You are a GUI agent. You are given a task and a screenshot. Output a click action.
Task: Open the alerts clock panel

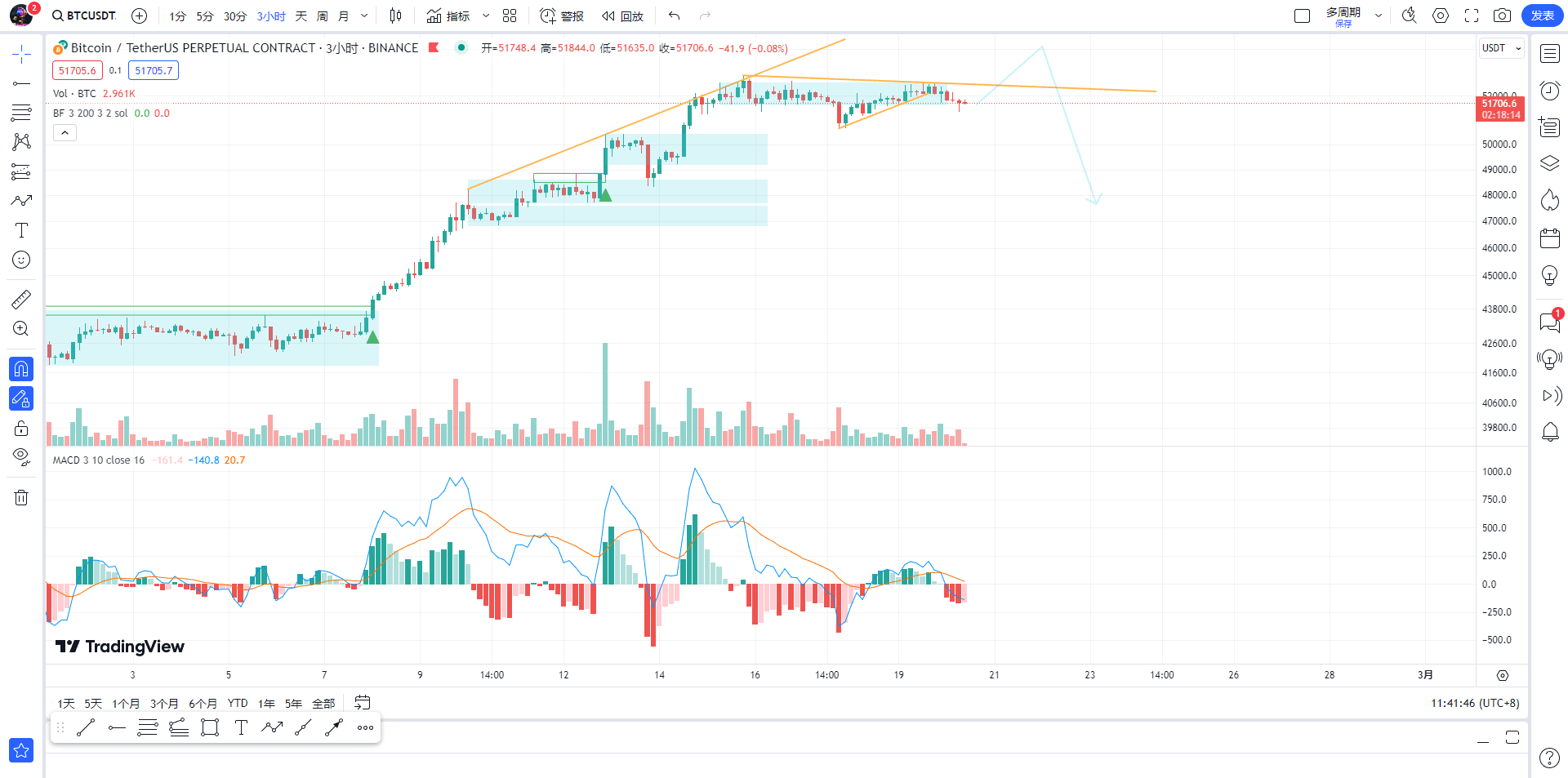coord(1550,90)
